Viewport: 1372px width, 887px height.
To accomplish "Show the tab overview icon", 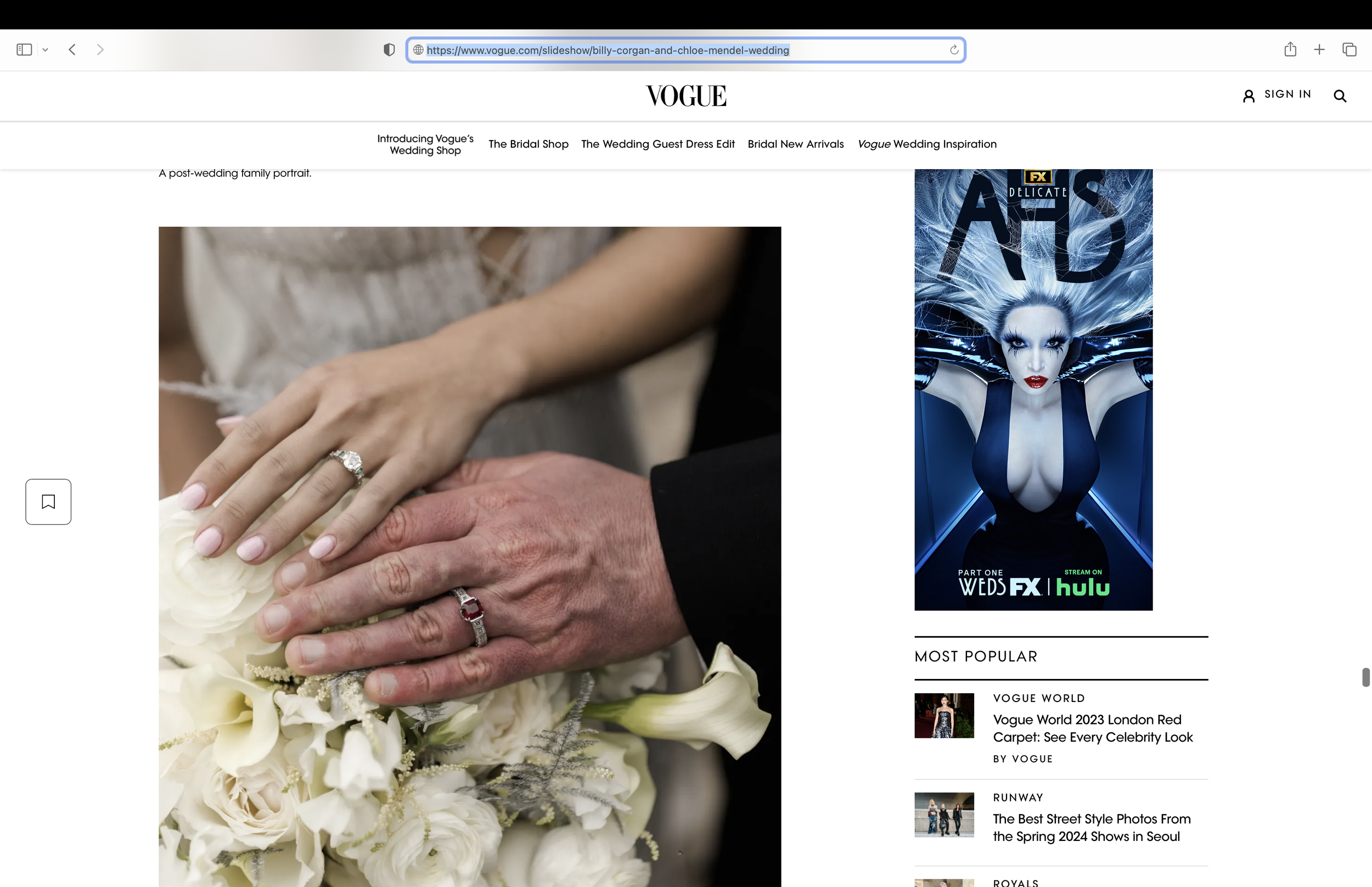I will (x=1349, y=49).
